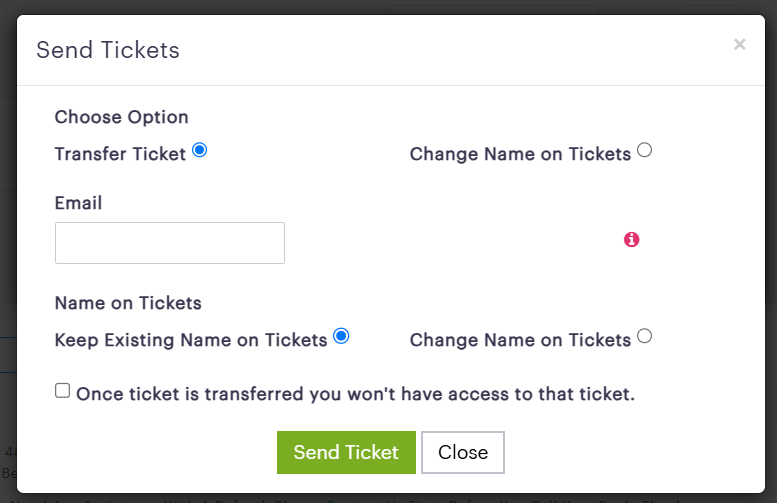Focus the Email input field
Image resolution: width=777 pixels, height=503 pixels.
(170, 243)
